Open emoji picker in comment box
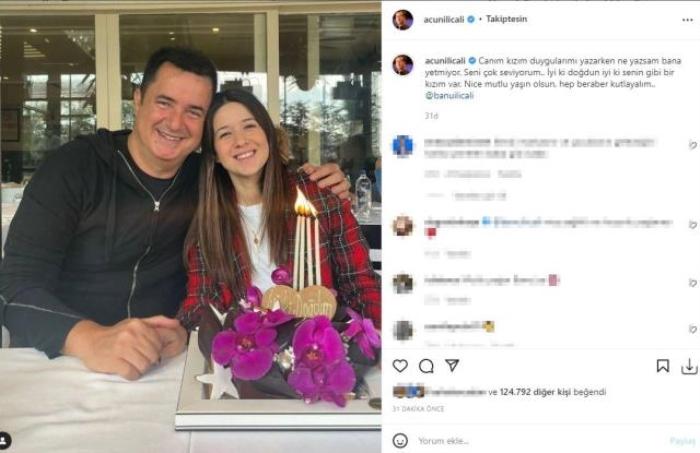This screenshot has height=453, width=700. click(x=400, y=441)
